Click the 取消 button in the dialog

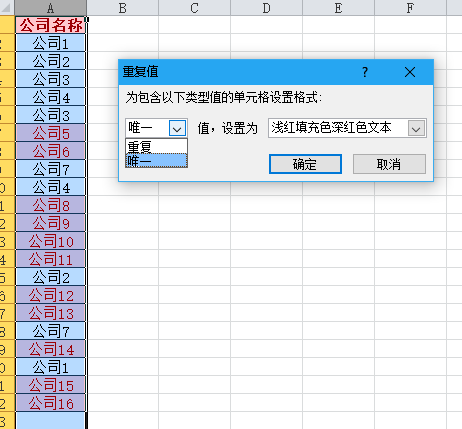coord(389,164)
